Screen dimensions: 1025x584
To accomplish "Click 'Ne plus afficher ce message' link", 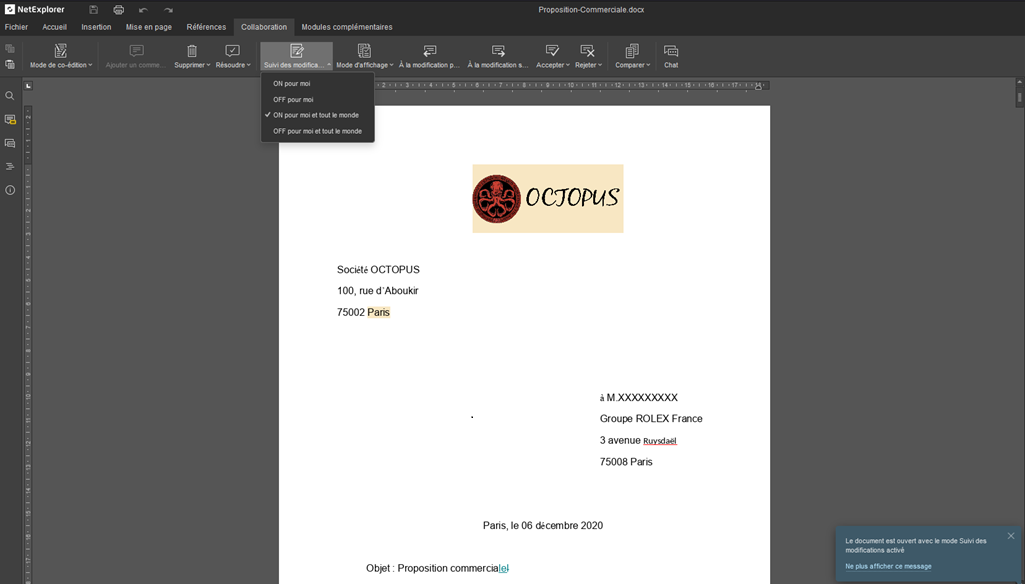I will coord(888,566).
